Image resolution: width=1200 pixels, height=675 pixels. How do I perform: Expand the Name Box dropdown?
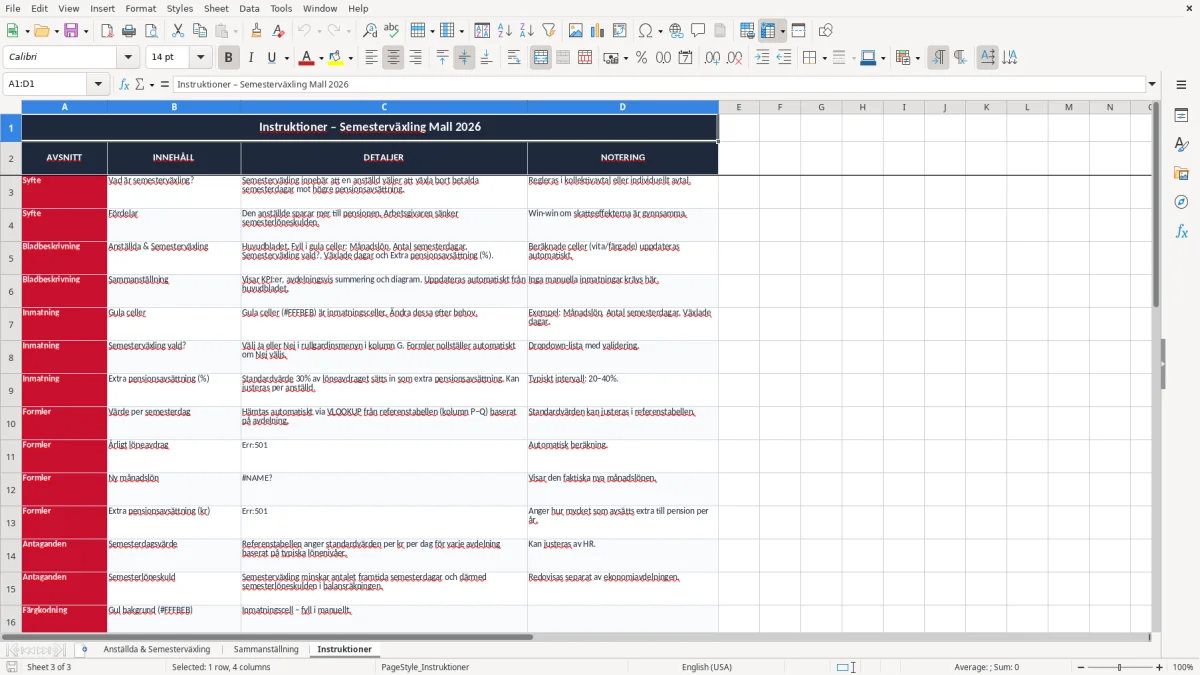[99, 84]
